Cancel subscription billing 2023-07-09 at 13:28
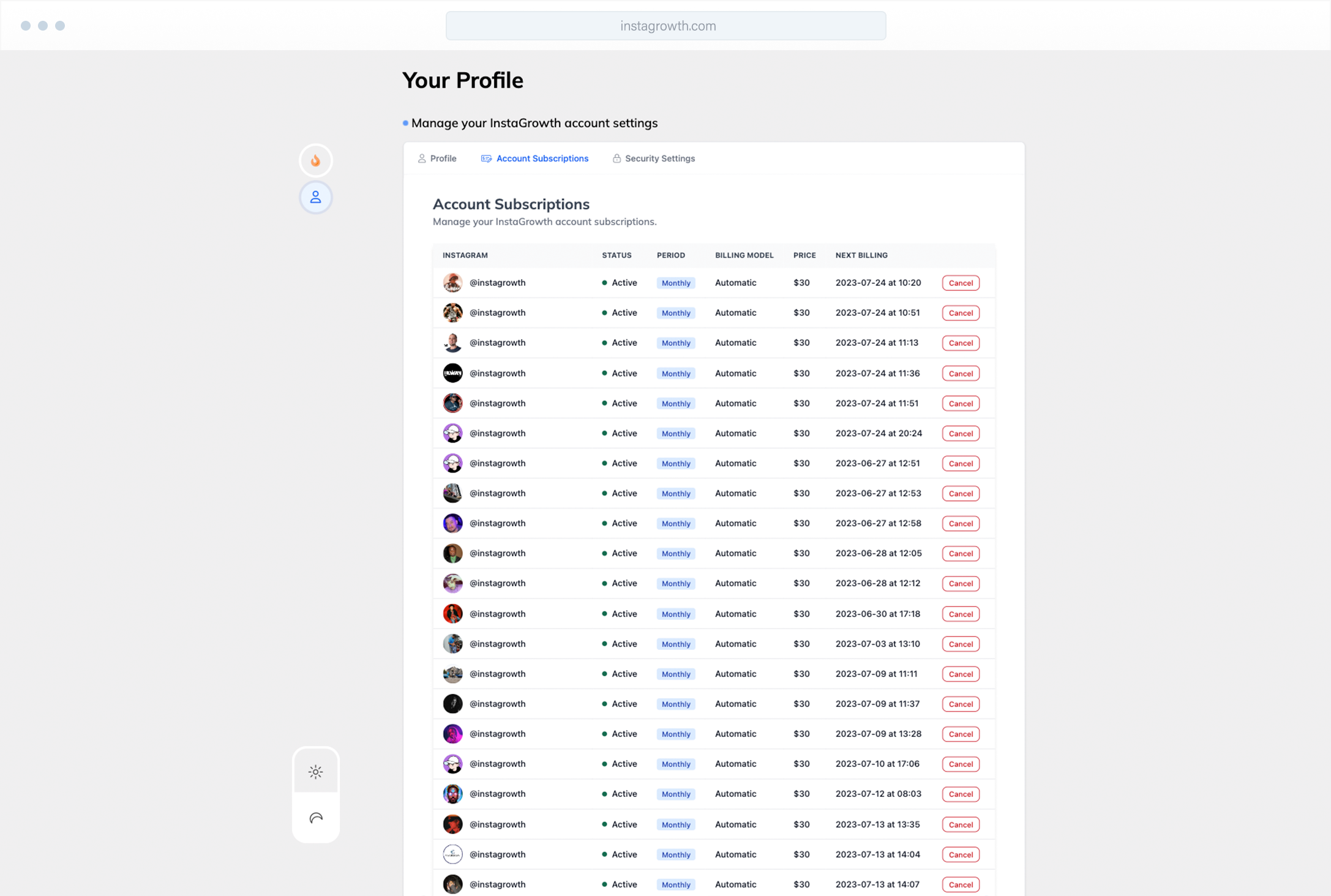This screenshot has width=1331, height=896. 961,734
